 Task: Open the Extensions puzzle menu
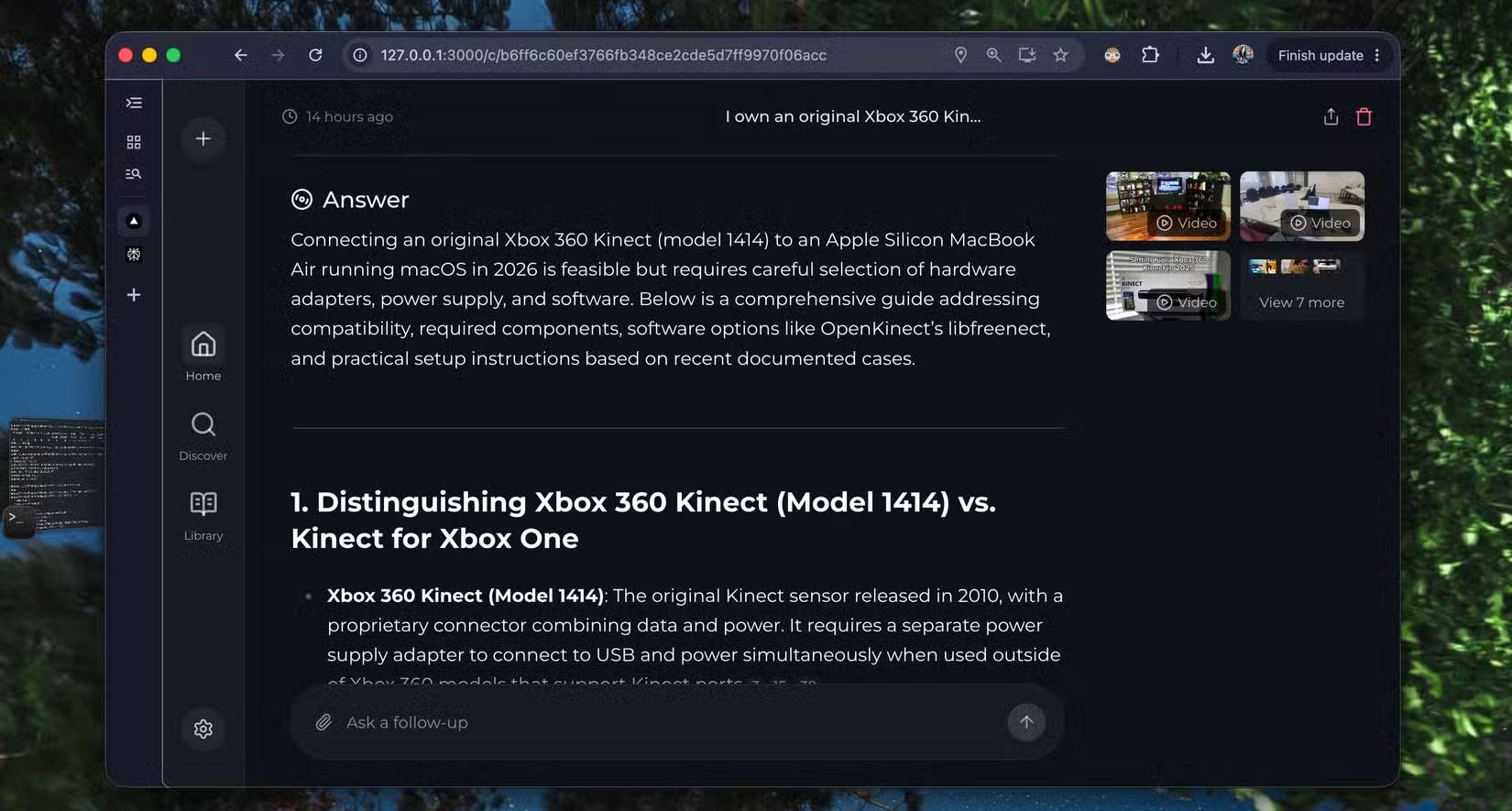point(1150,55)
